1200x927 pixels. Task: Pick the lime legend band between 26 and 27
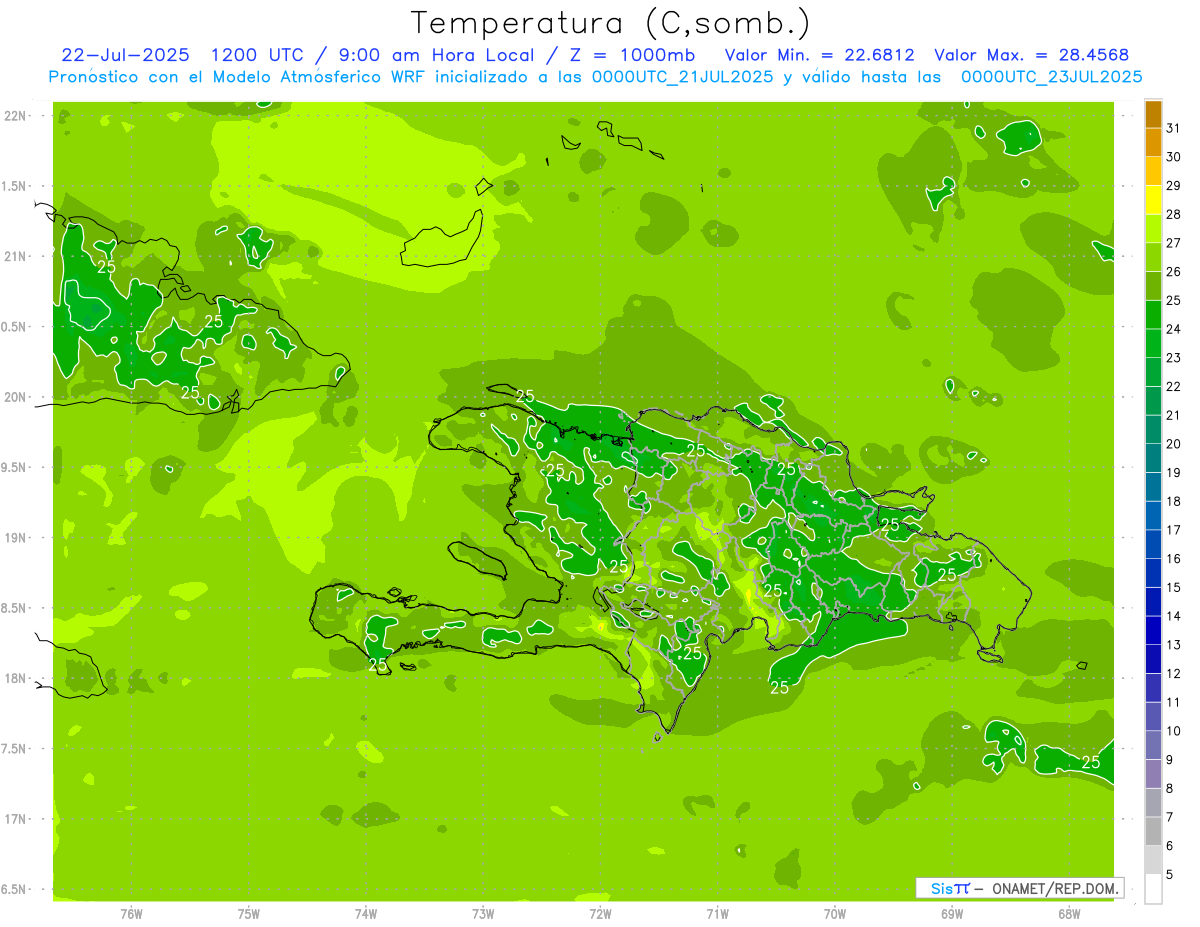point(1153,257)
